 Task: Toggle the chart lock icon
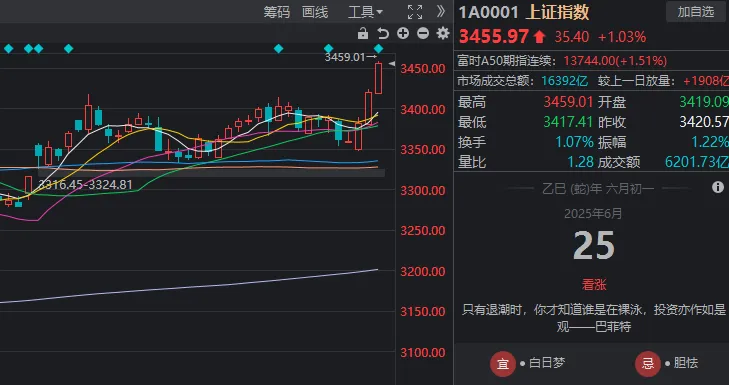[x=363, y=33]
